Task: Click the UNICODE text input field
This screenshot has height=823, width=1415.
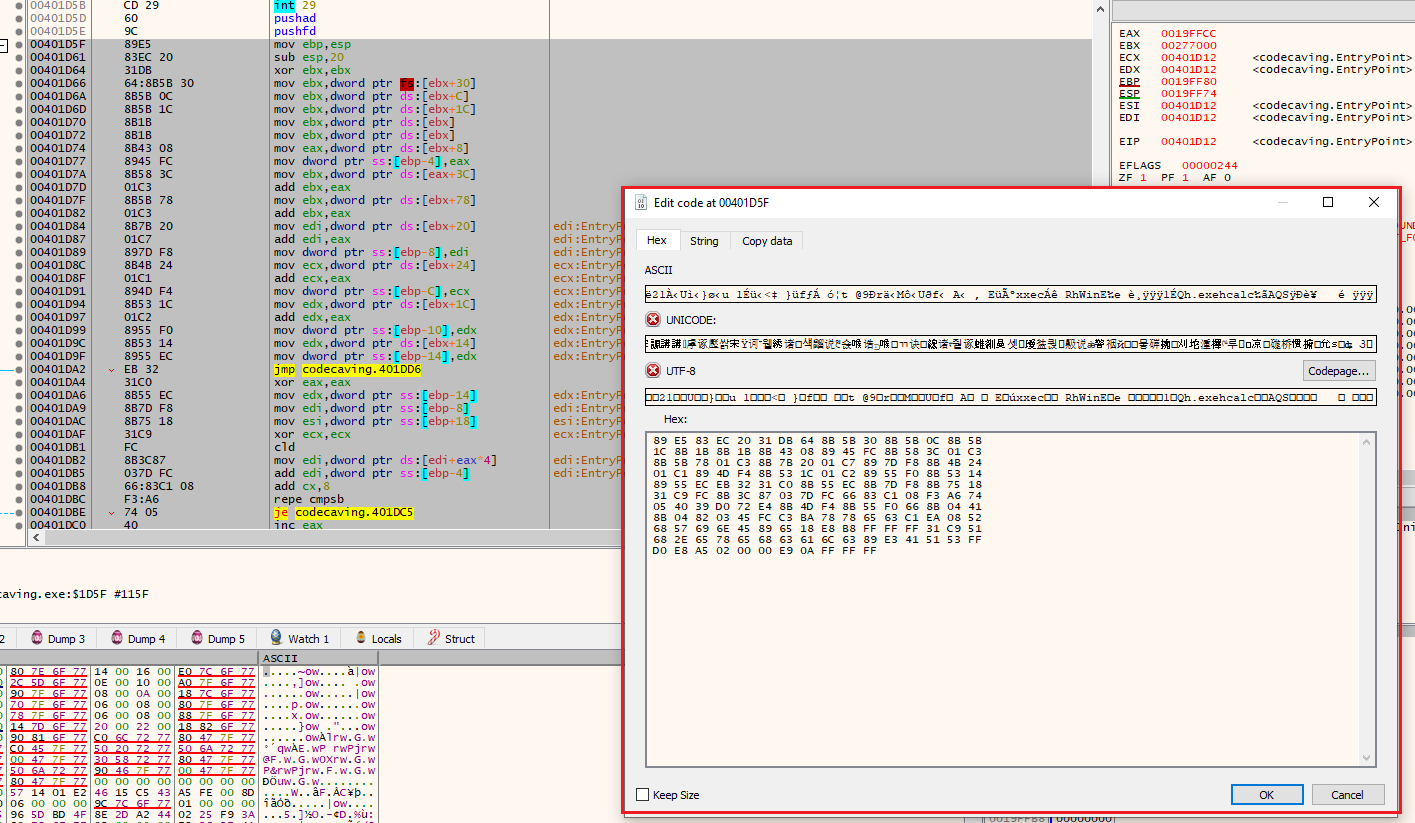Action: coord(1010,344)
